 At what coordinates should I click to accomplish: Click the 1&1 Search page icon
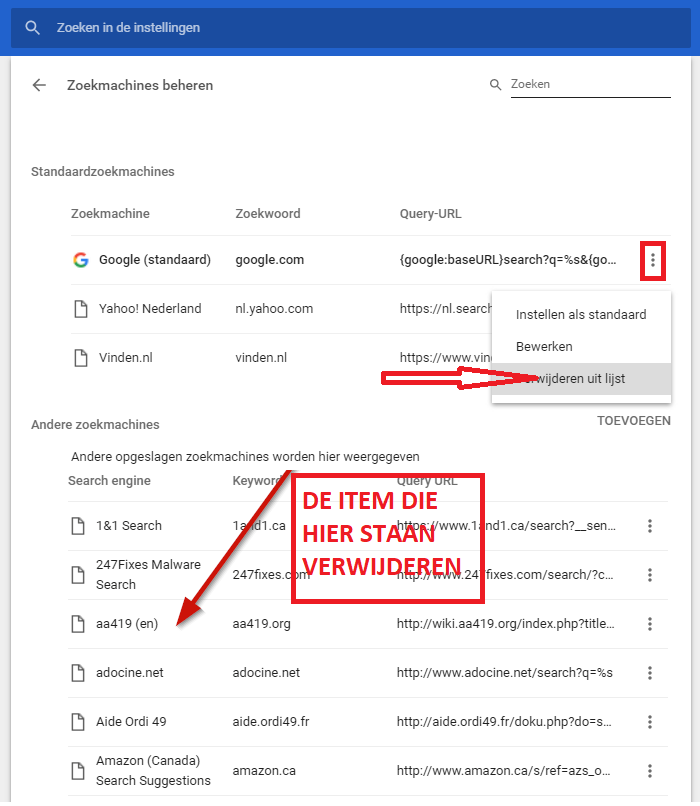point(78,526)
